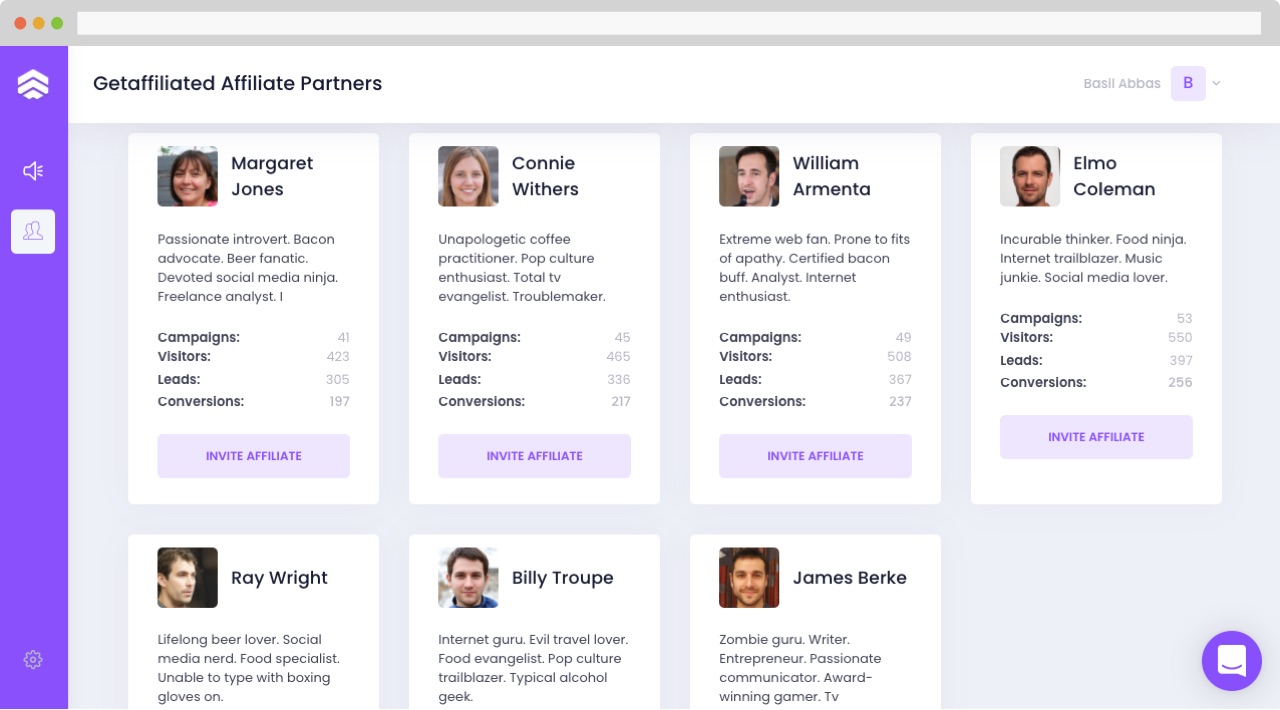This screenshot has width=1280, height=710.
Task: Click William Armenta profile photo
Action: tap(749, 177)
